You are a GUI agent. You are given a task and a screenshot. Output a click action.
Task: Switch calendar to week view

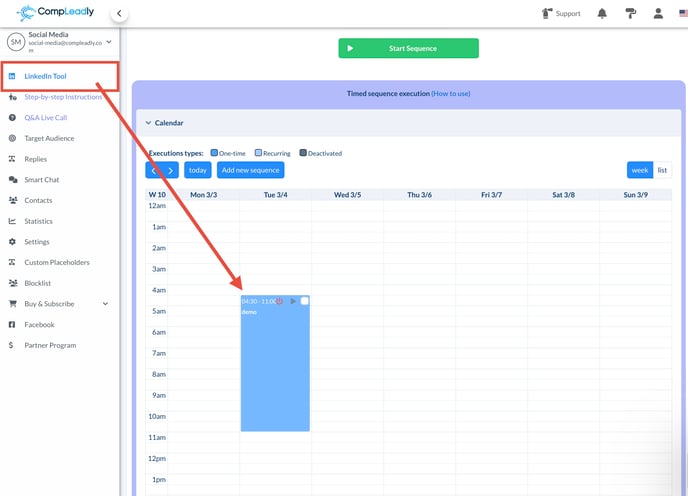pos(639,170)
